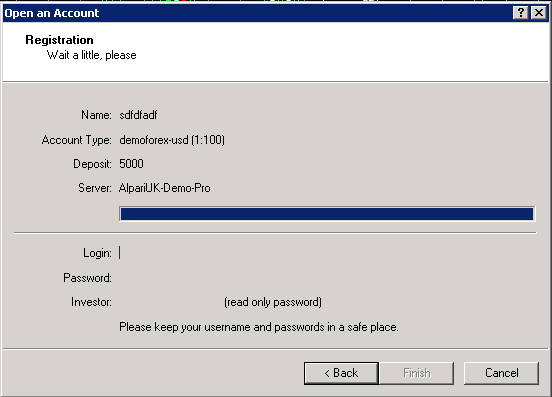Select the name value sdfdfadf
The width and height of the screenshot is (552, 397).
(138, 115)
